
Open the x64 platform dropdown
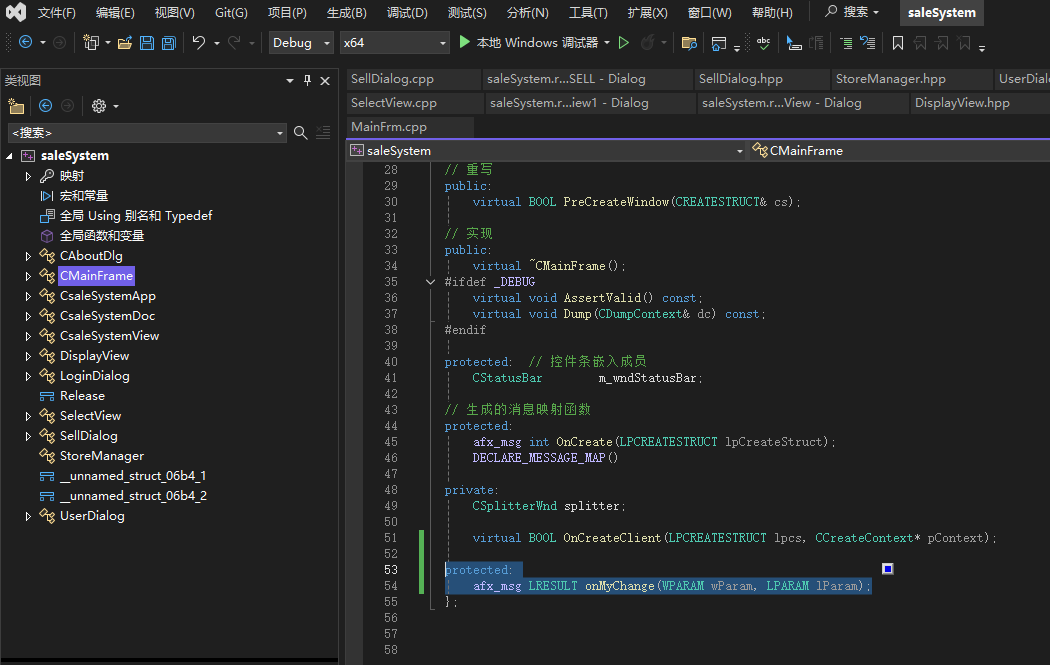(393, 43)
